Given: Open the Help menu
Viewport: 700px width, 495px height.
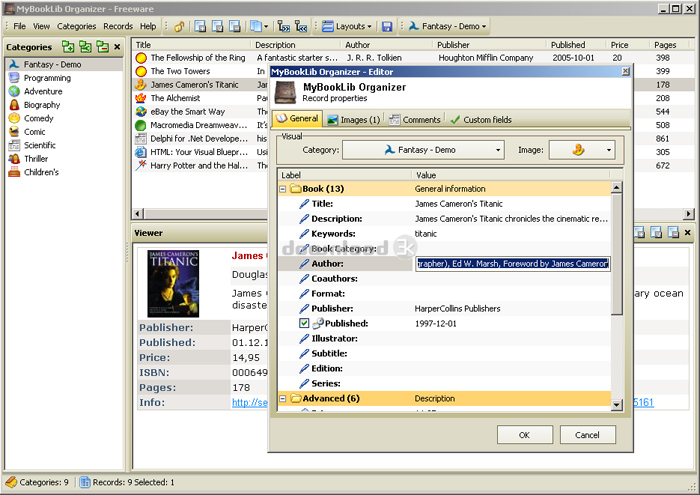Looking at the screenshot, I should 148,26.
